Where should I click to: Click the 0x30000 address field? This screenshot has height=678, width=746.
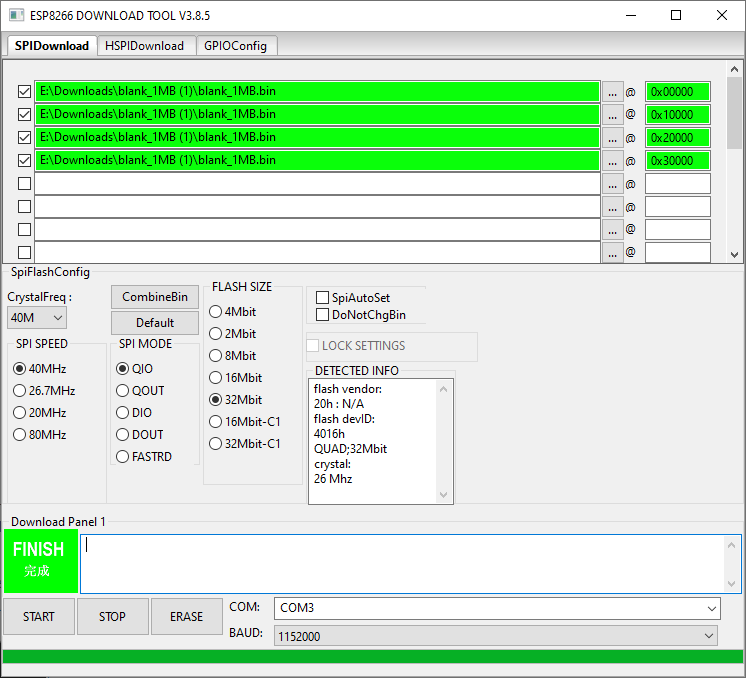pyautogui.click(x=677, y=160)
